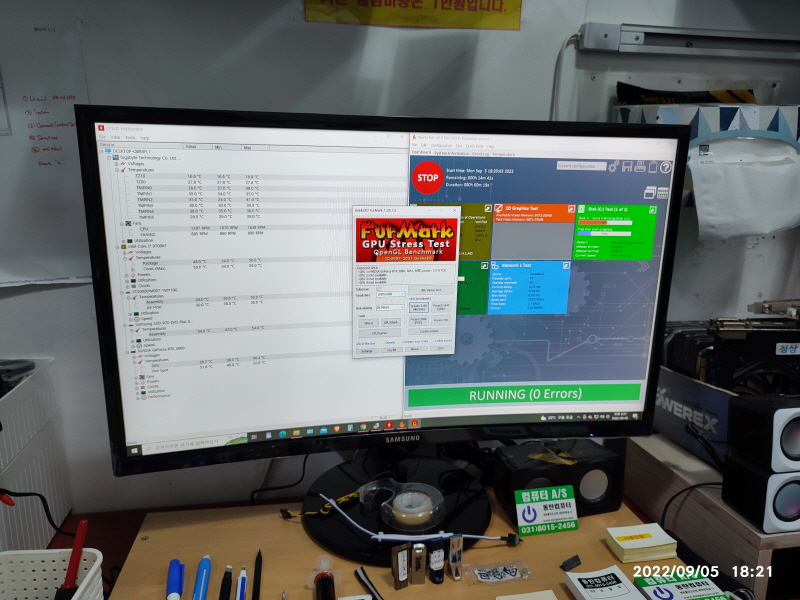Toggle the Fullscreen checkbox in FurMark
The width and height of the screenshot is (800, 600).
pos(379,289)
